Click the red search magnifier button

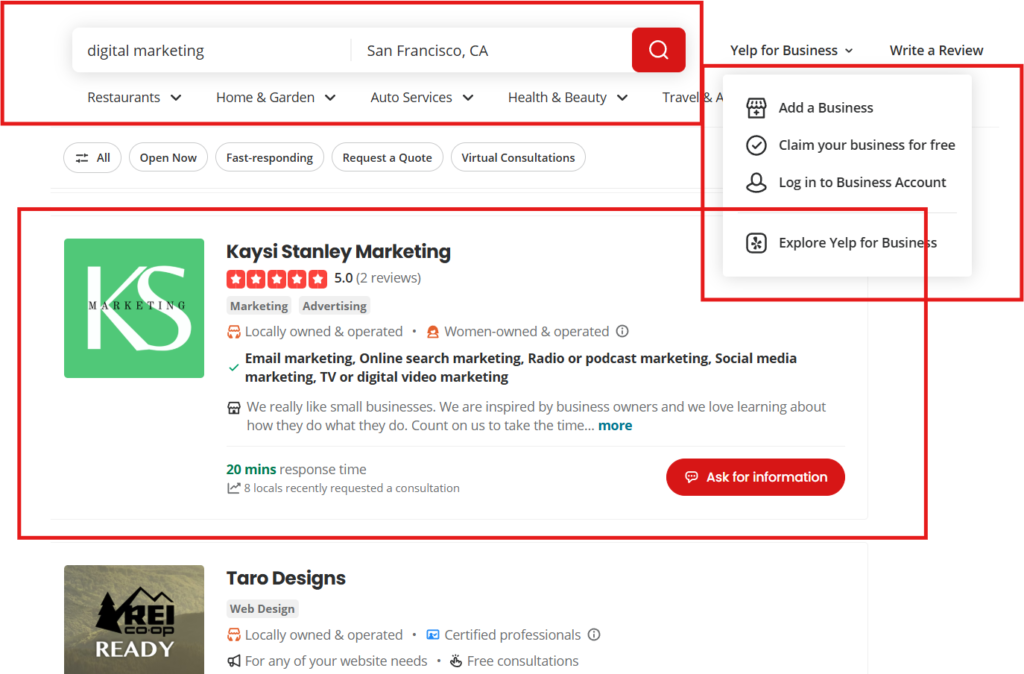(x=658, y=50)
